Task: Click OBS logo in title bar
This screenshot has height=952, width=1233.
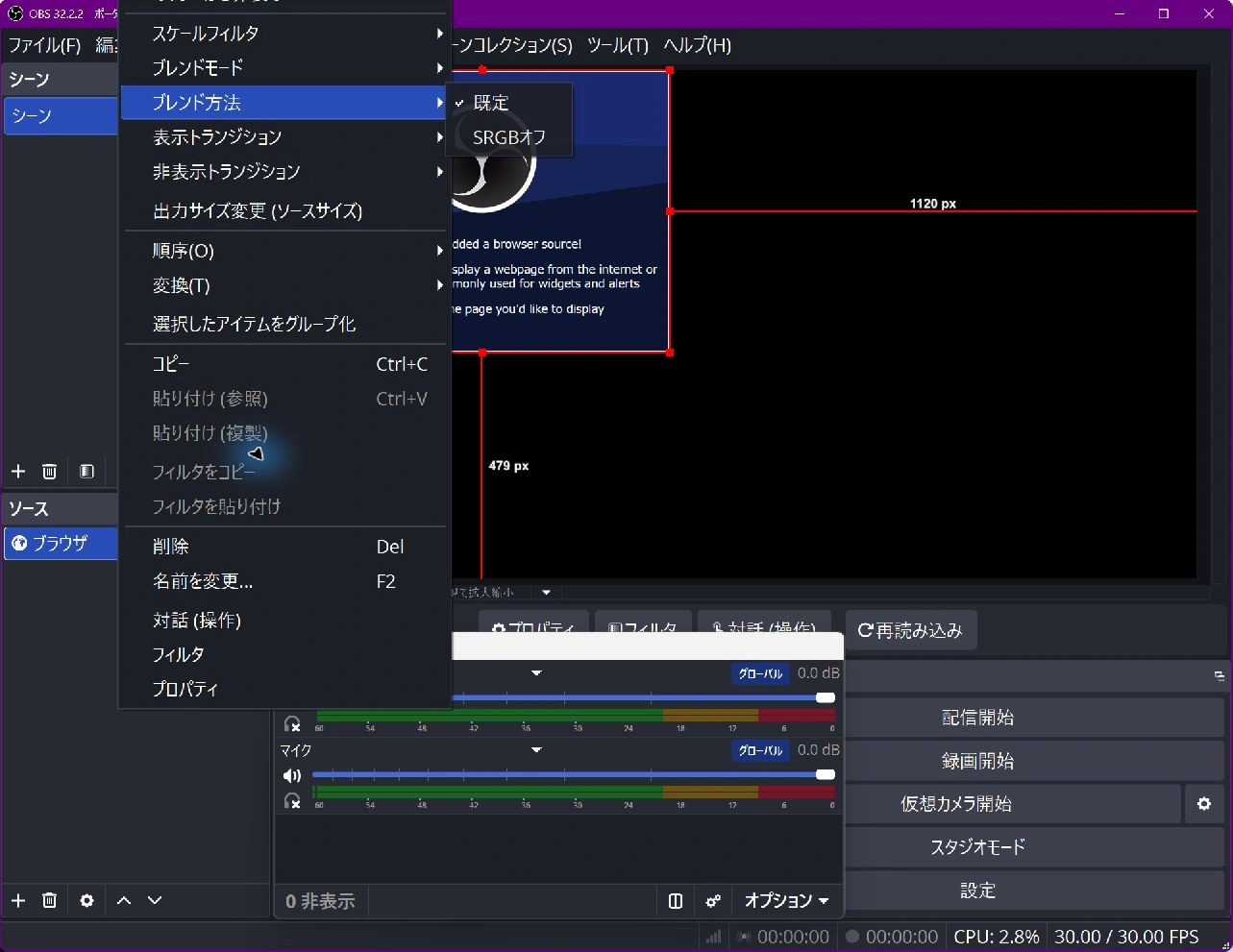Action: 15,13
